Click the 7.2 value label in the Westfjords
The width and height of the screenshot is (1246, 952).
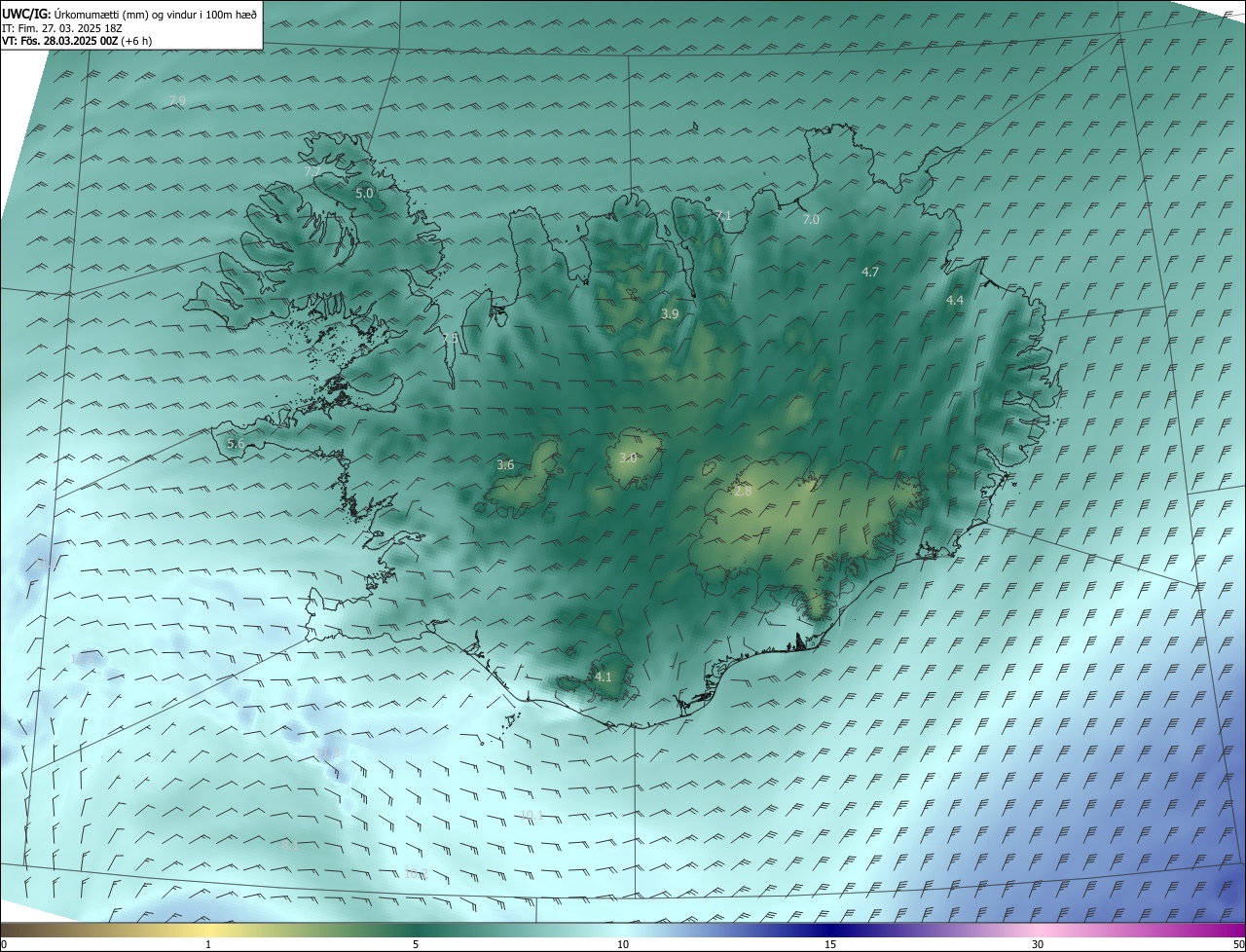point(312,171)
